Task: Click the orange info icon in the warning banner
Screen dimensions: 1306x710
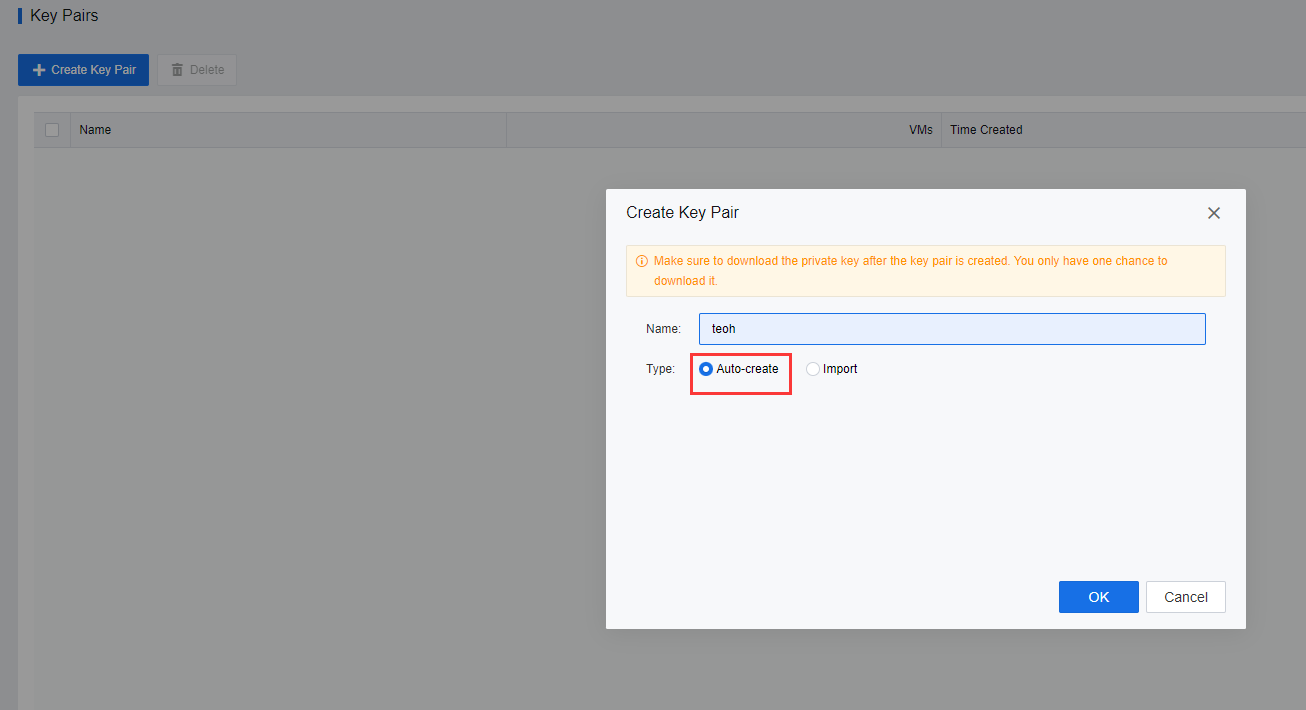Action: [641, 261]
